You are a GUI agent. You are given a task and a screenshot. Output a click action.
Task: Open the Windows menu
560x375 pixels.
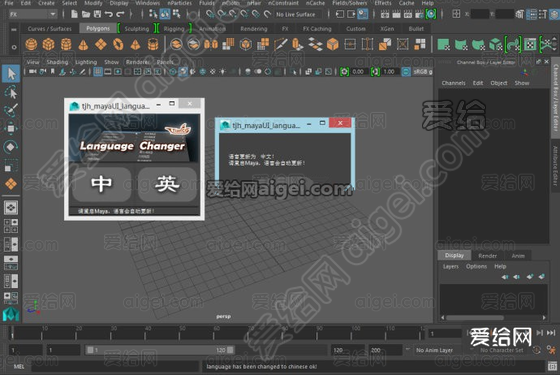click(148, 3)
